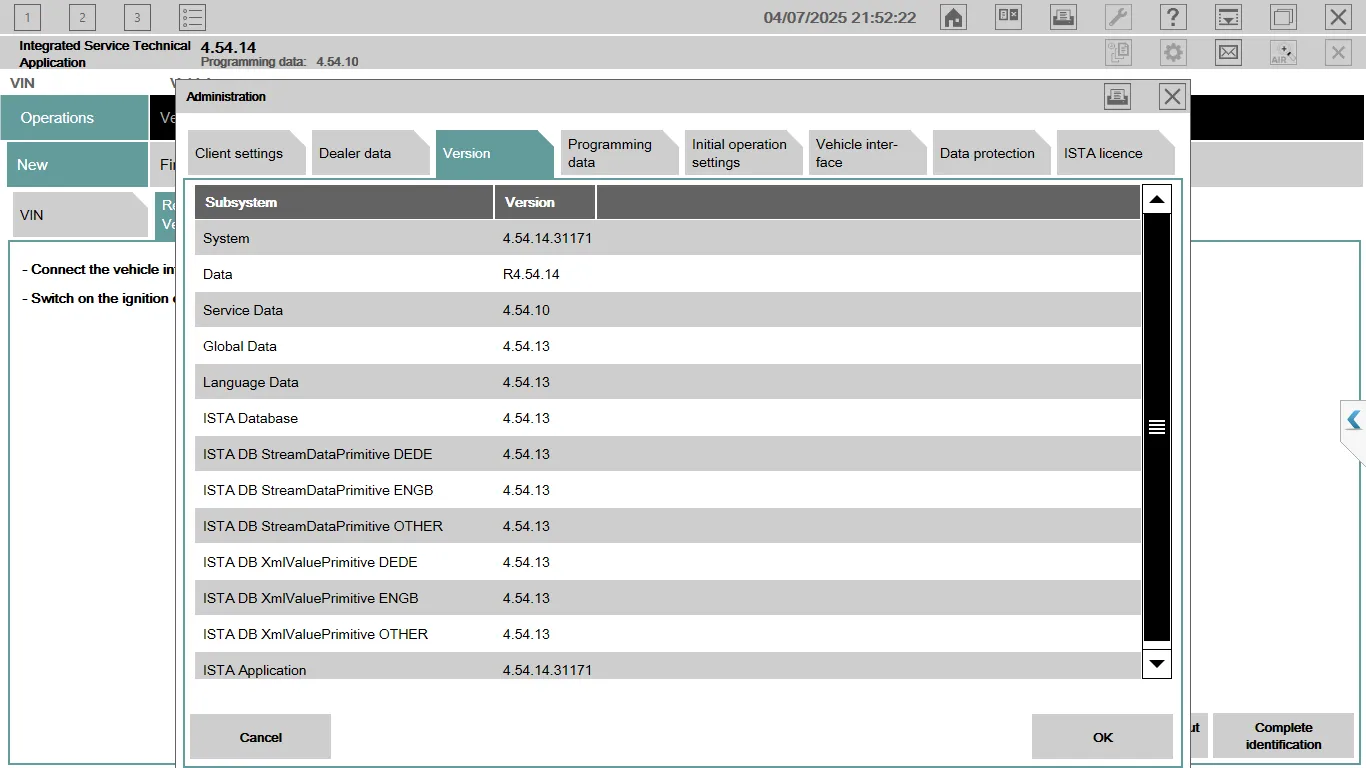Select the VIN tab
1366x768 pixels.
coord(80,215)
